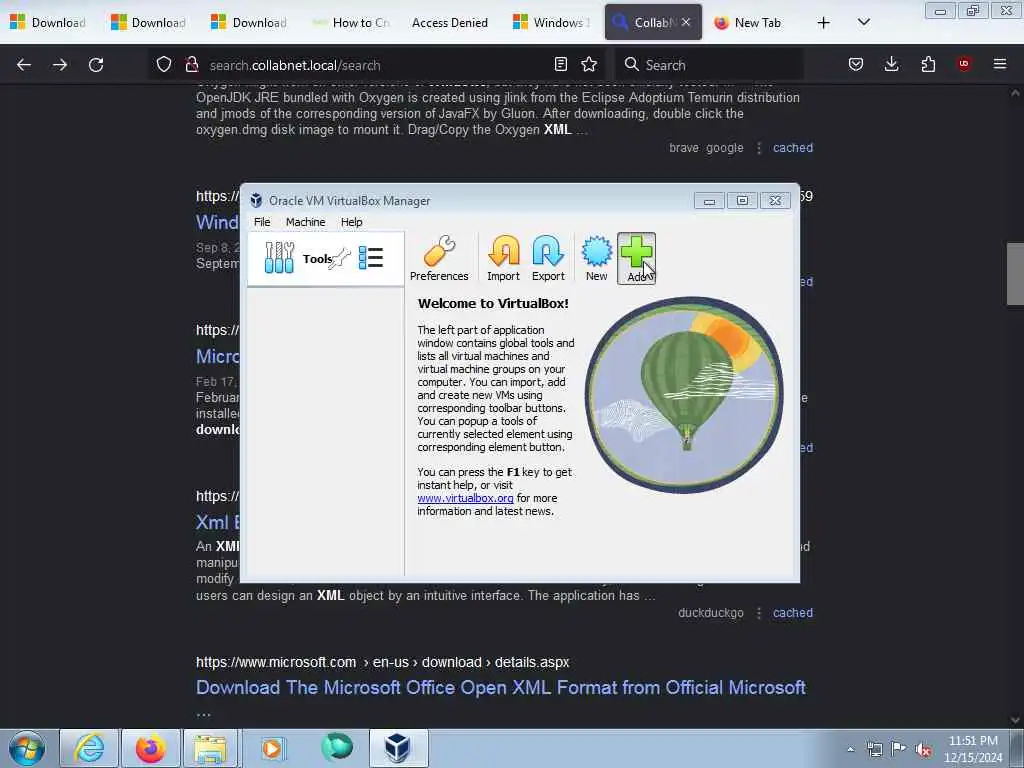This screenshot has width=1024, height=768.
Task: Switch to the second Download tab
Action: 150,22
